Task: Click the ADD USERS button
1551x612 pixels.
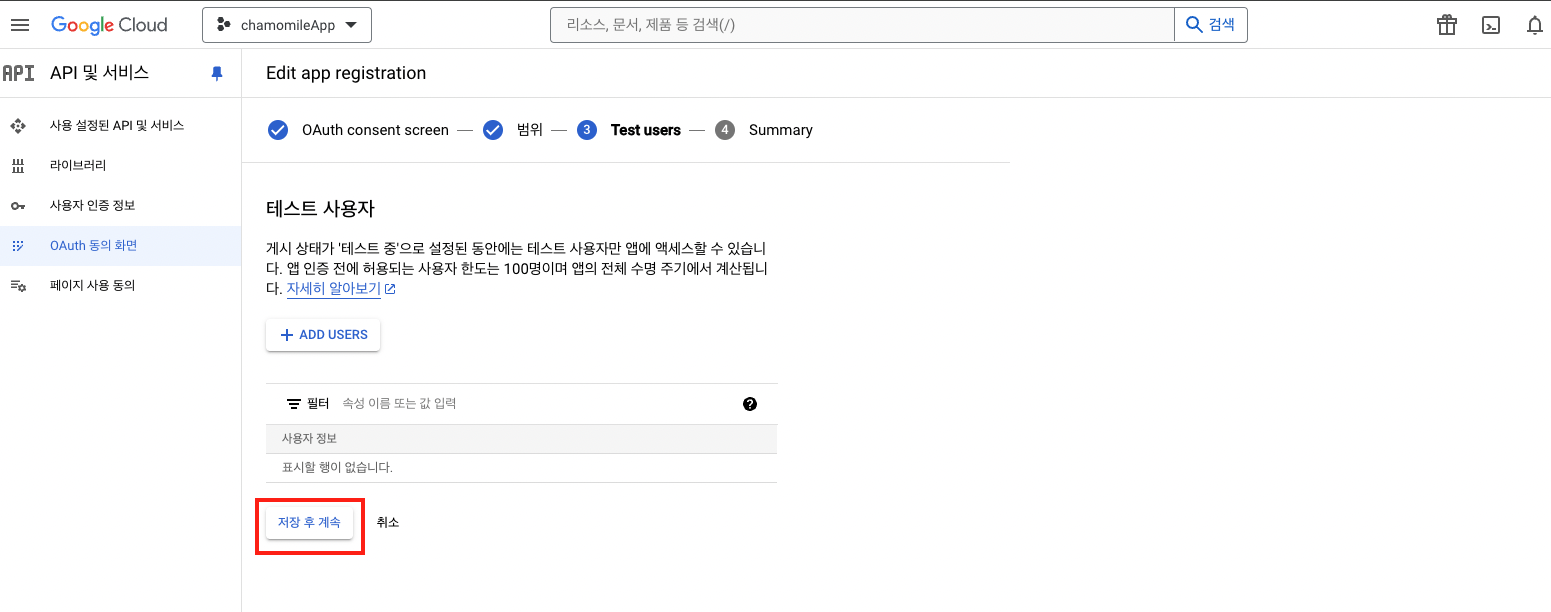Action: [323, 335]
